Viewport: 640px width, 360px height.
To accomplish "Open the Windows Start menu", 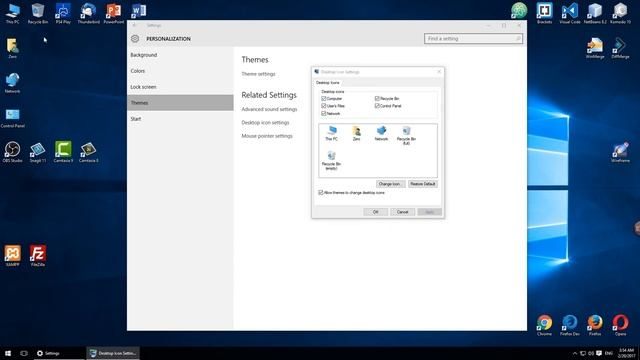I will coord(8,353).
